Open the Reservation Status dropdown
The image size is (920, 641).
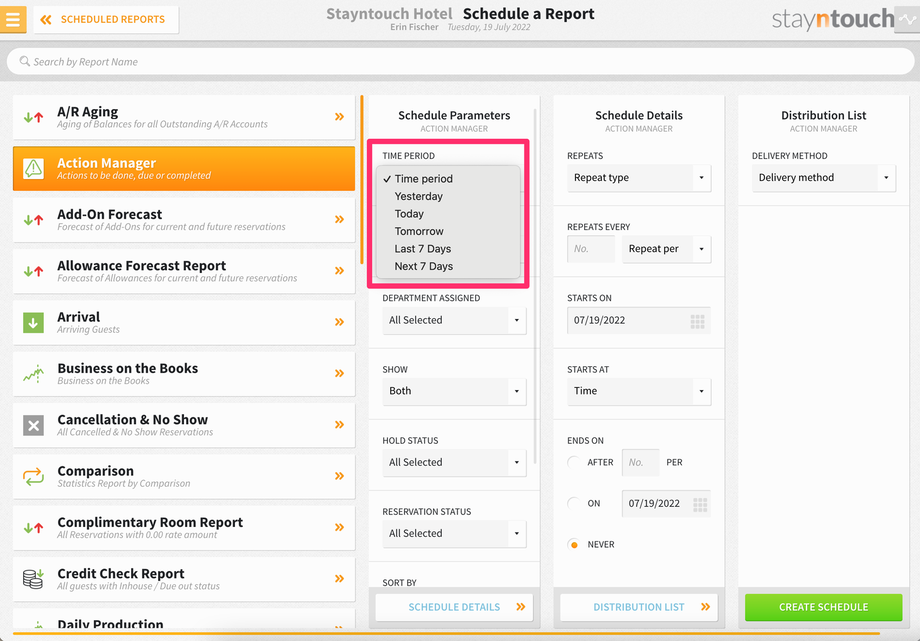point(454,534)
